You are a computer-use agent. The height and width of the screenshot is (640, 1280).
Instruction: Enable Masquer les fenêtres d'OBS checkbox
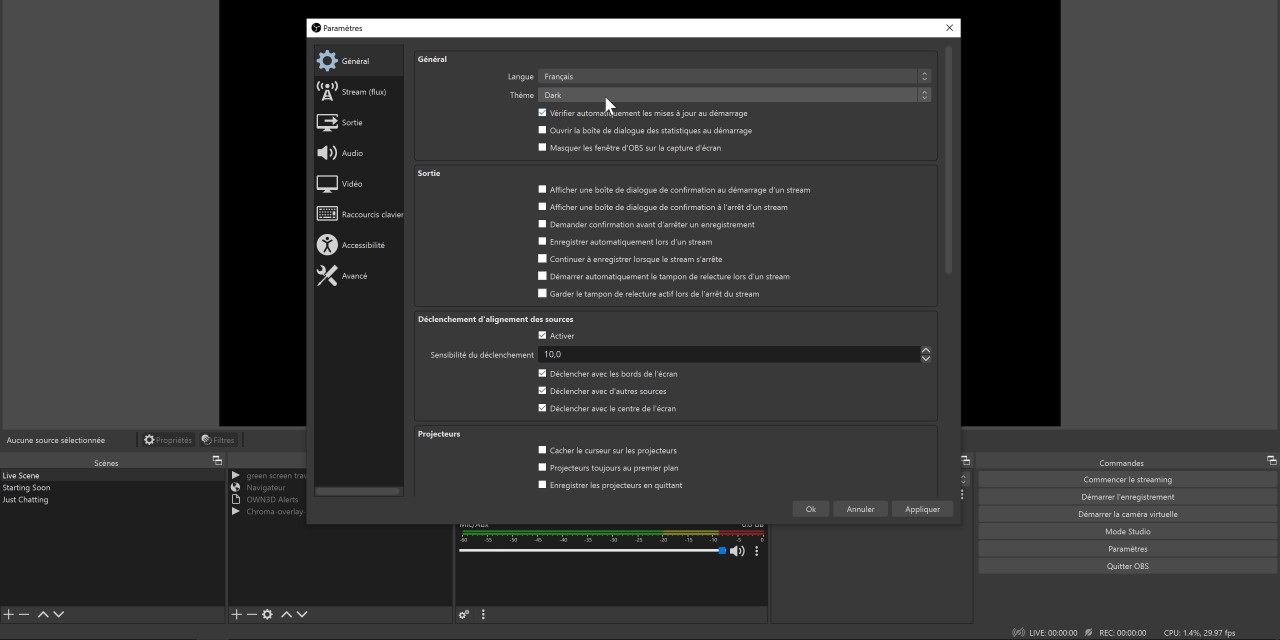tap(543, 148)
